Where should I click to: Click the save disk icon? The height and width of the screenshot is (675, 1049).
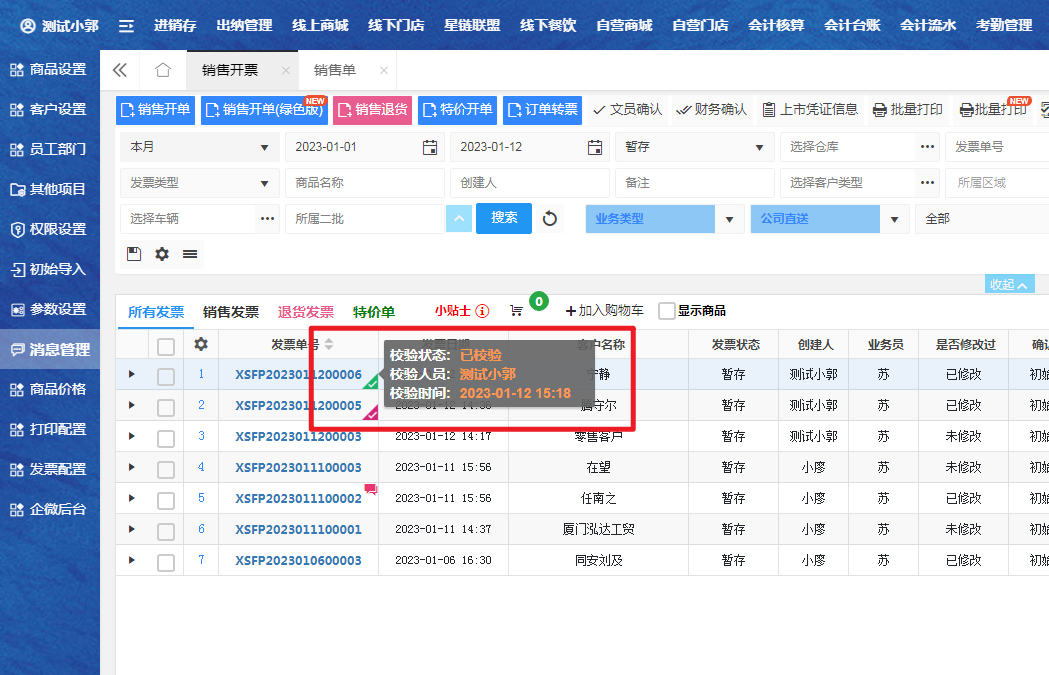pos(134,254)
